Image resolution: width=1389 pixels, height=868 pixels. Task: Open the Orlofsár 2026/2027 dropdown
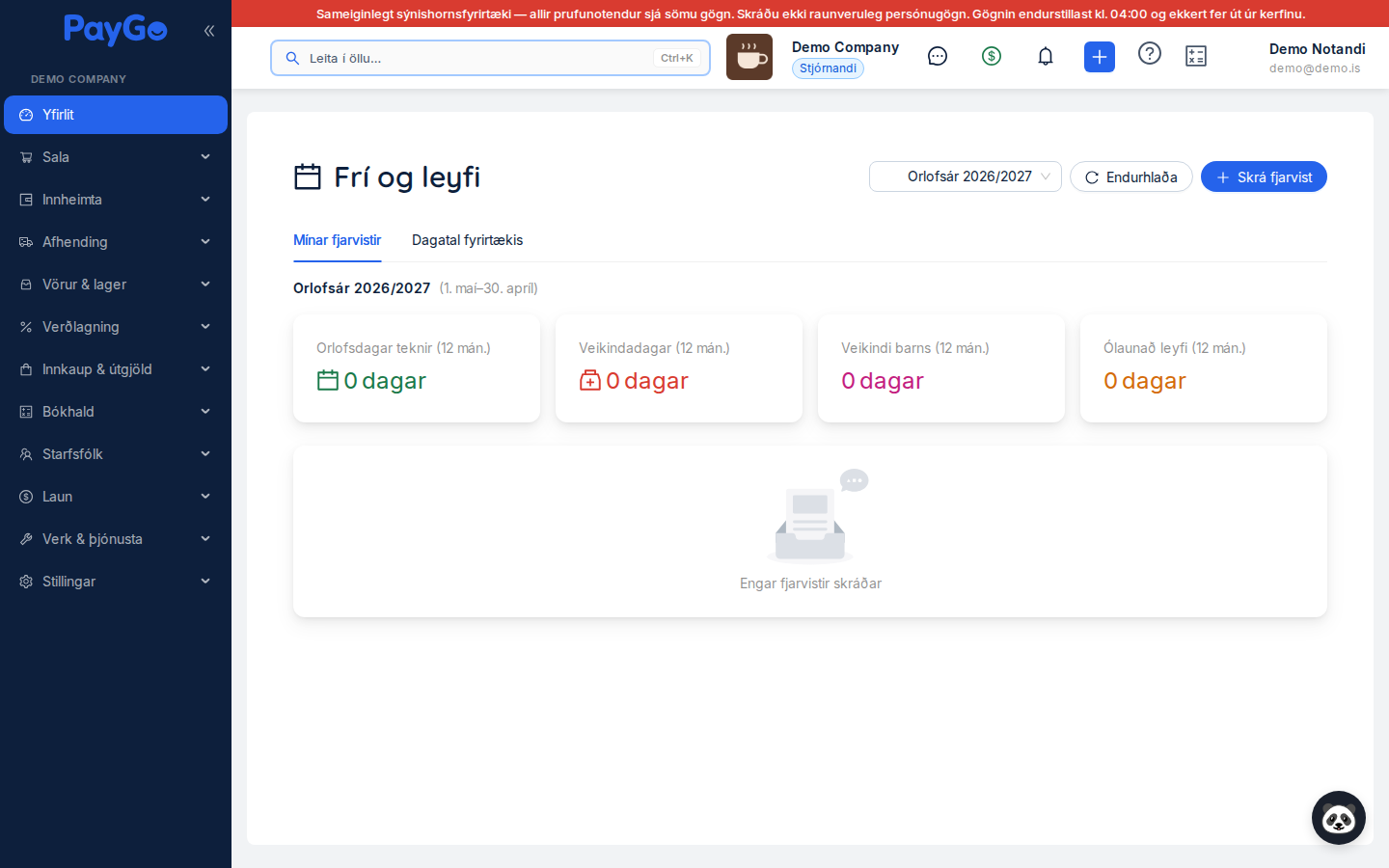click(966, 176)
